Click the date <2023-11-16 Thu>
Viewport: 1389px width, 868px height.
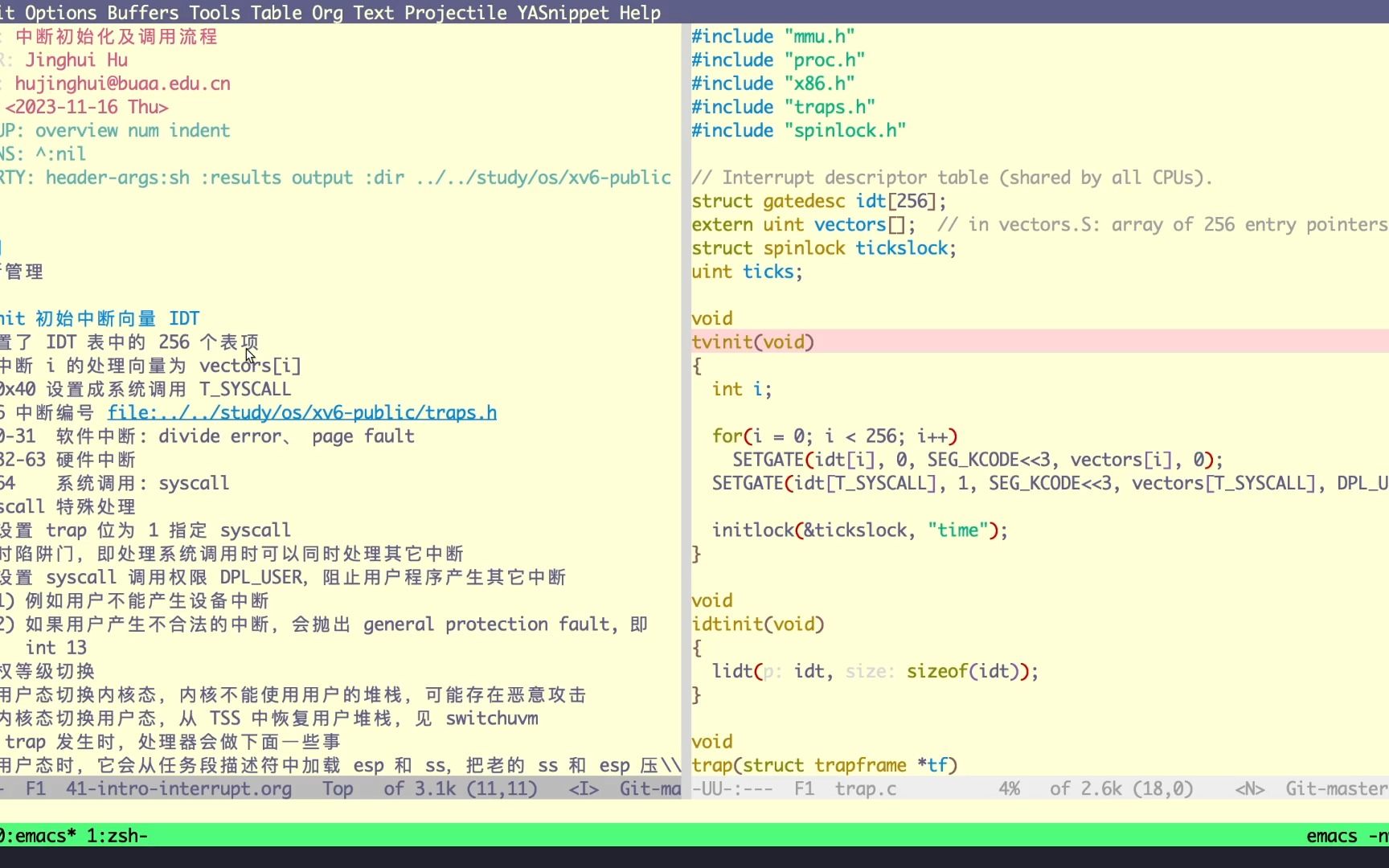(x=87, y=107)
